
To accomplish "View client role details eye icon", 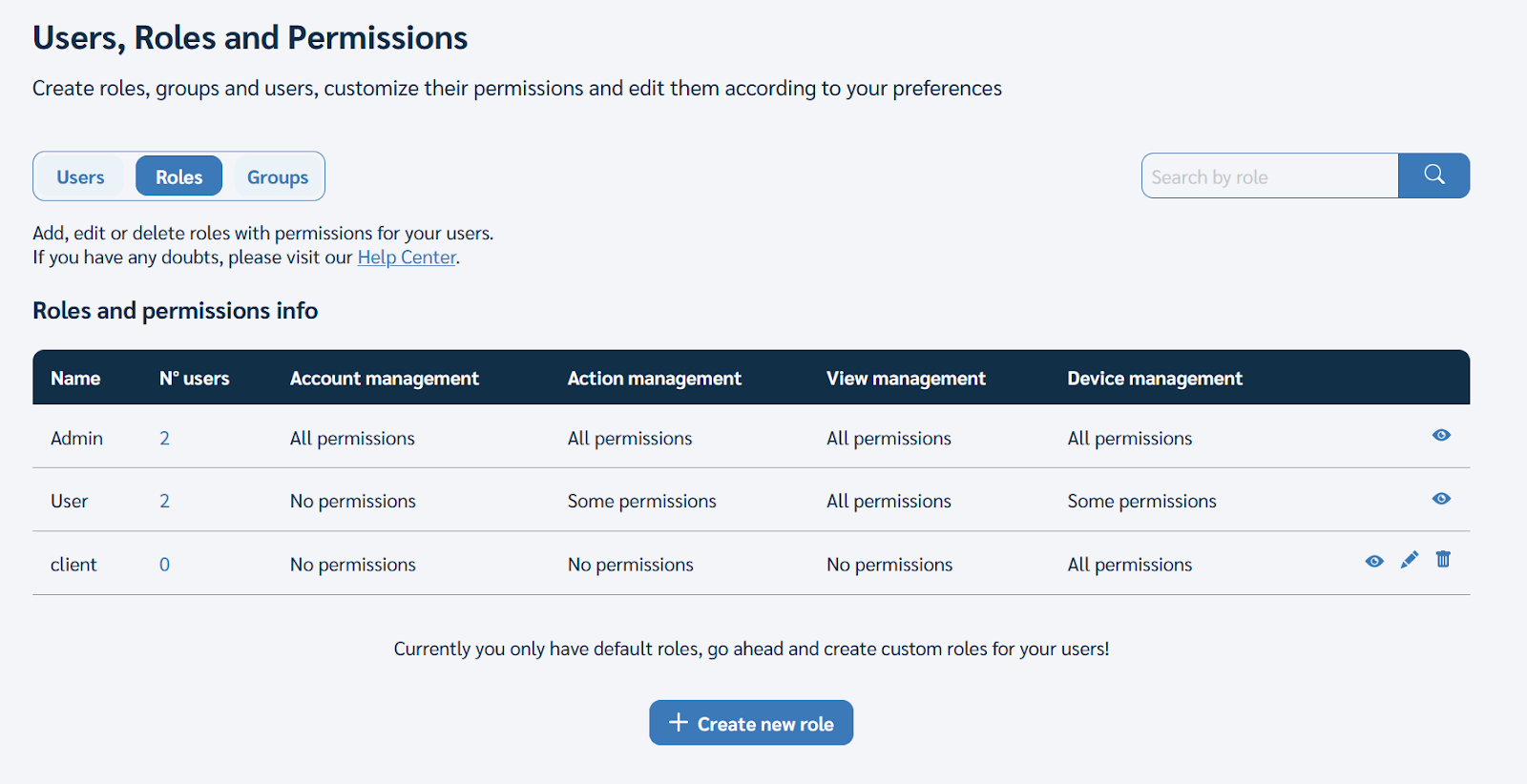I will pos(1374,561).
